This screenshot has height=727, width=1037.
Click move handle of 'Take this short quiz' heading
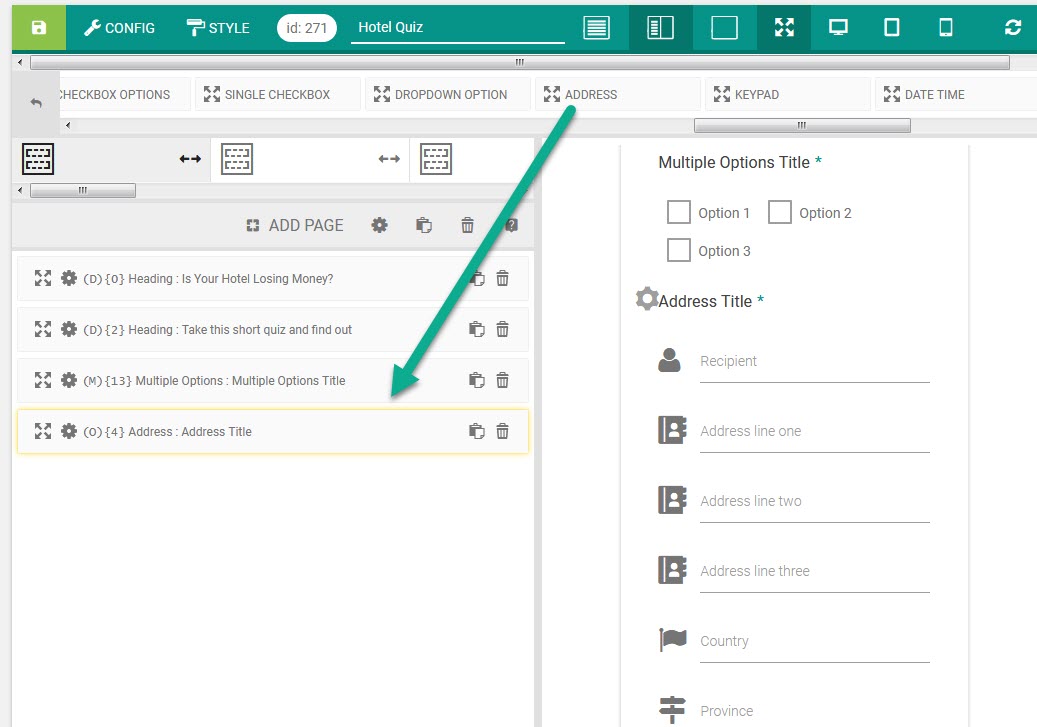click(x=43, y=329)
